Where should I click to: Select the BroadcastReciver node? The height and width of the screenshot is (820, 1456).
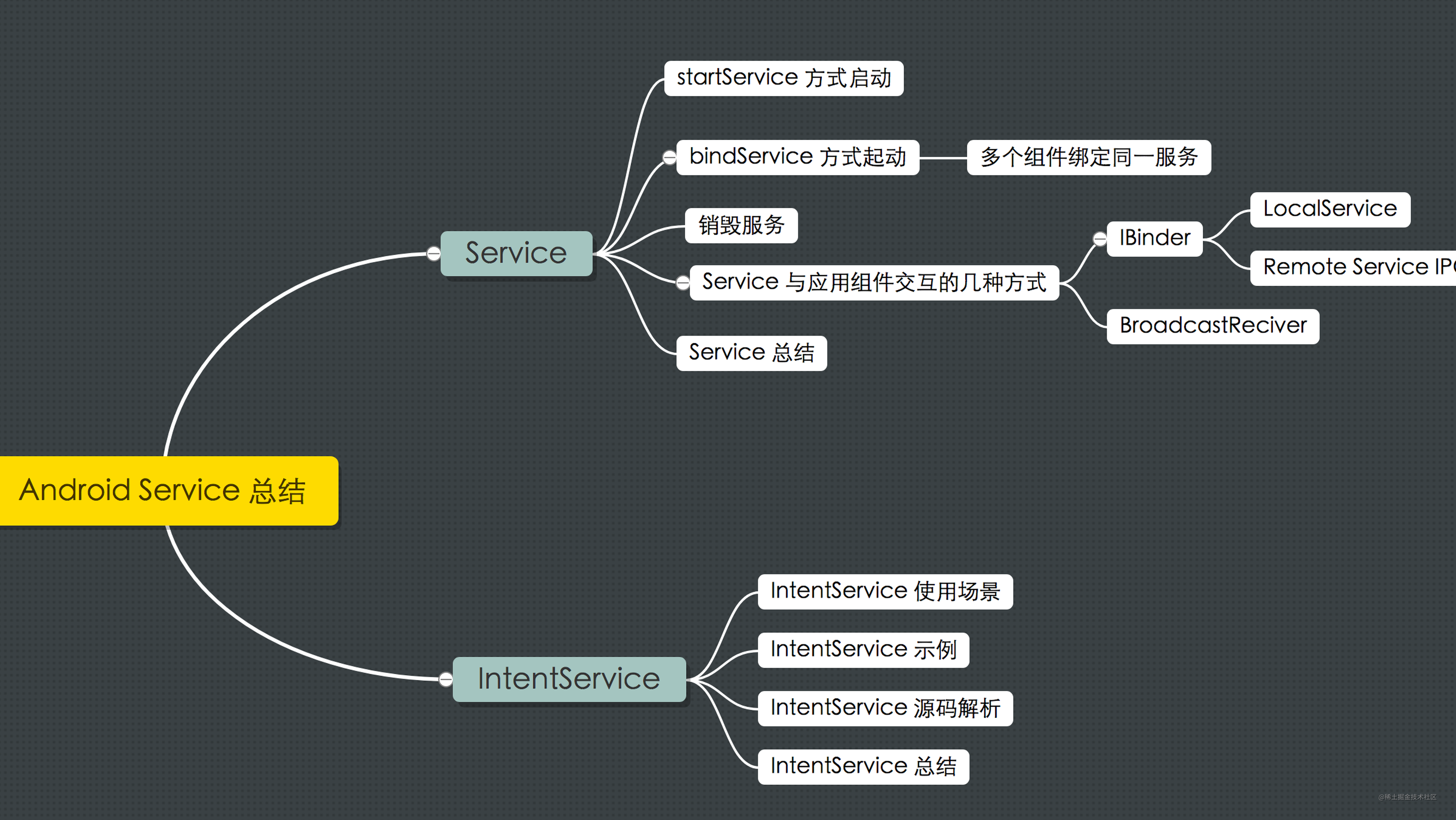[1213, 326]
